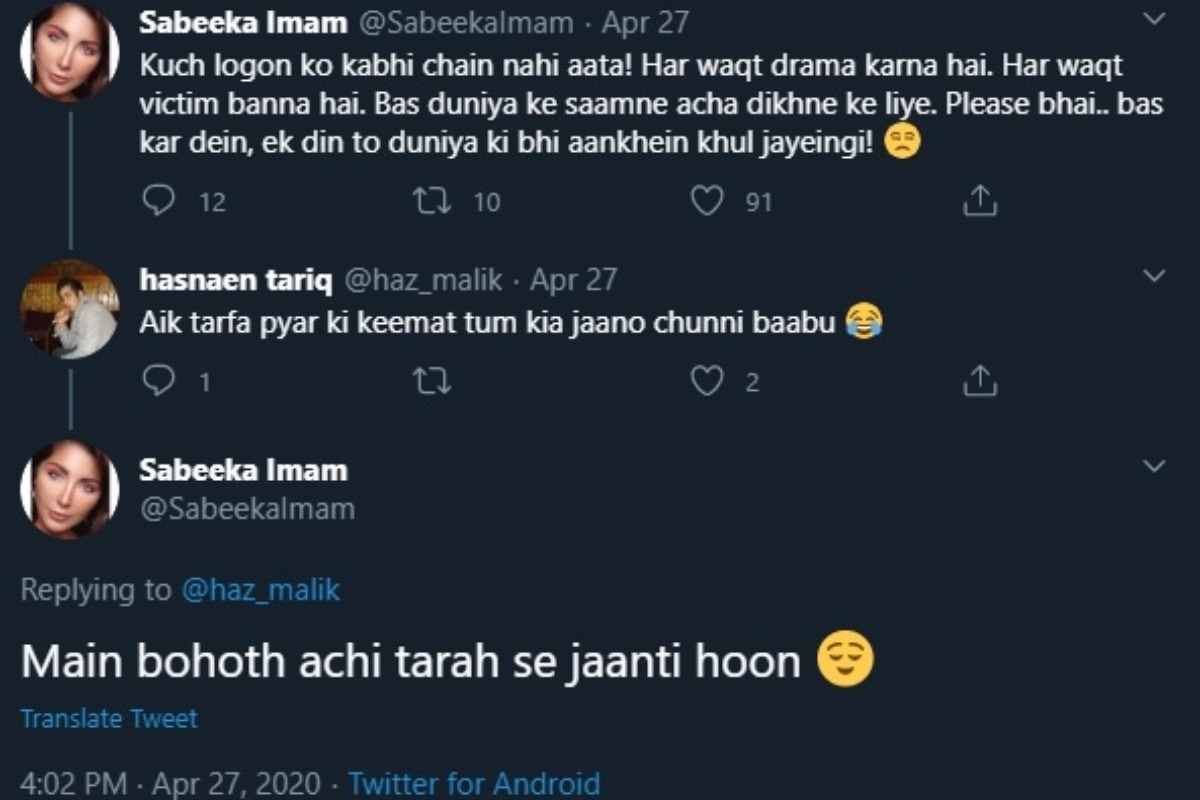Retweet Sabeeka Imam's first tweet
The height and width of the screenshot is (800, 1200).
(432, 202)
